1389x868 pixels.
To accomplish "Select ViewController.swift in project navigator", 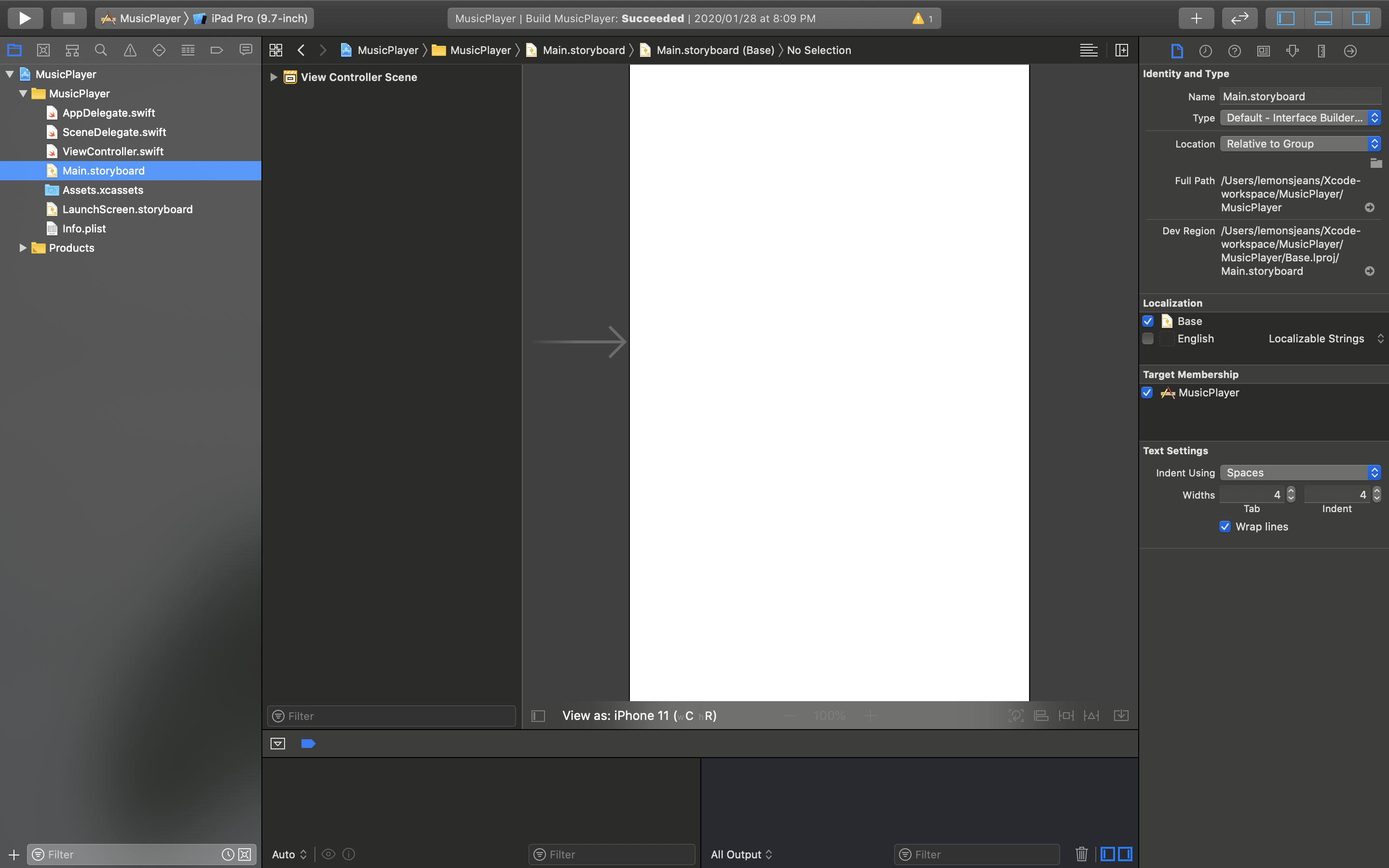I will tap(113, 151).
